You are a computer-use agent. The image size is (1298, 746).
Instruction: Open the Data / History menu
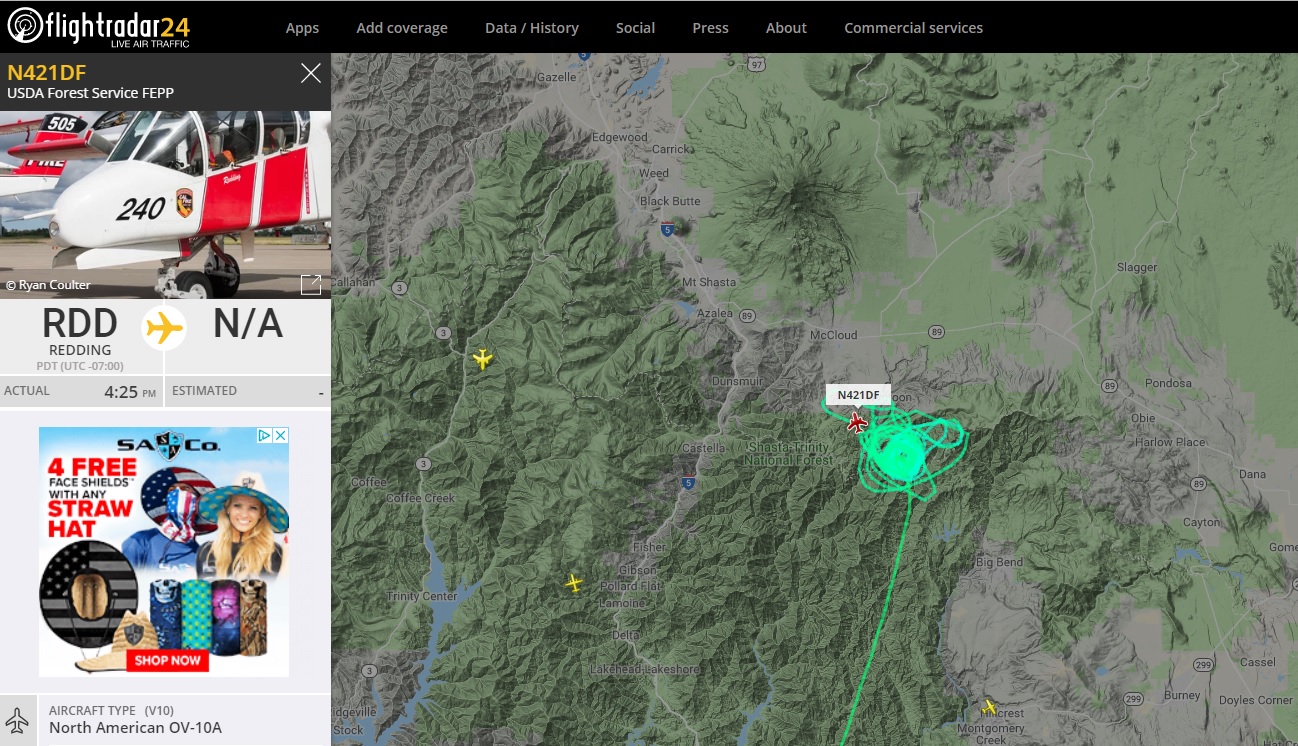tap(532, 28)
